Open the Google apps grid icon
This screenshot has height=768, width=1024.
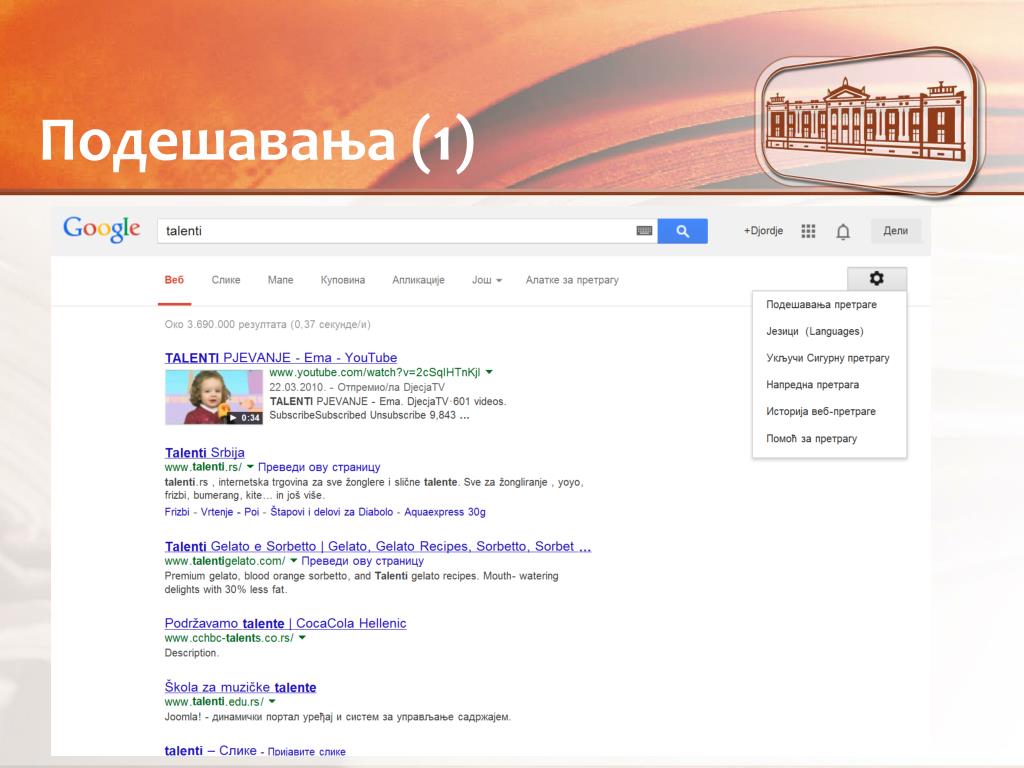[808, 231]
